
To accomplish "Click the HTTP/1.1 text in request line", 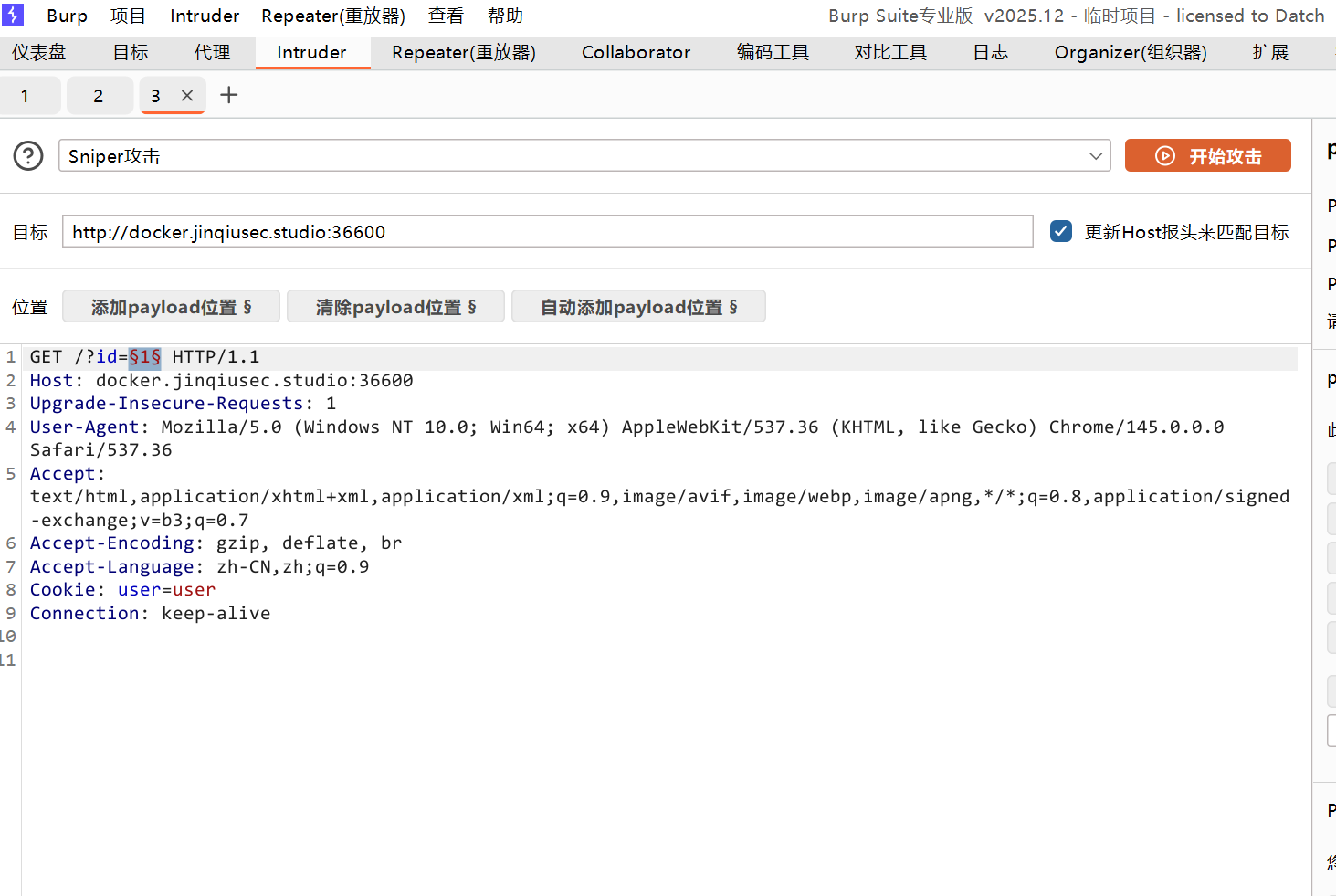I will 216,357.
